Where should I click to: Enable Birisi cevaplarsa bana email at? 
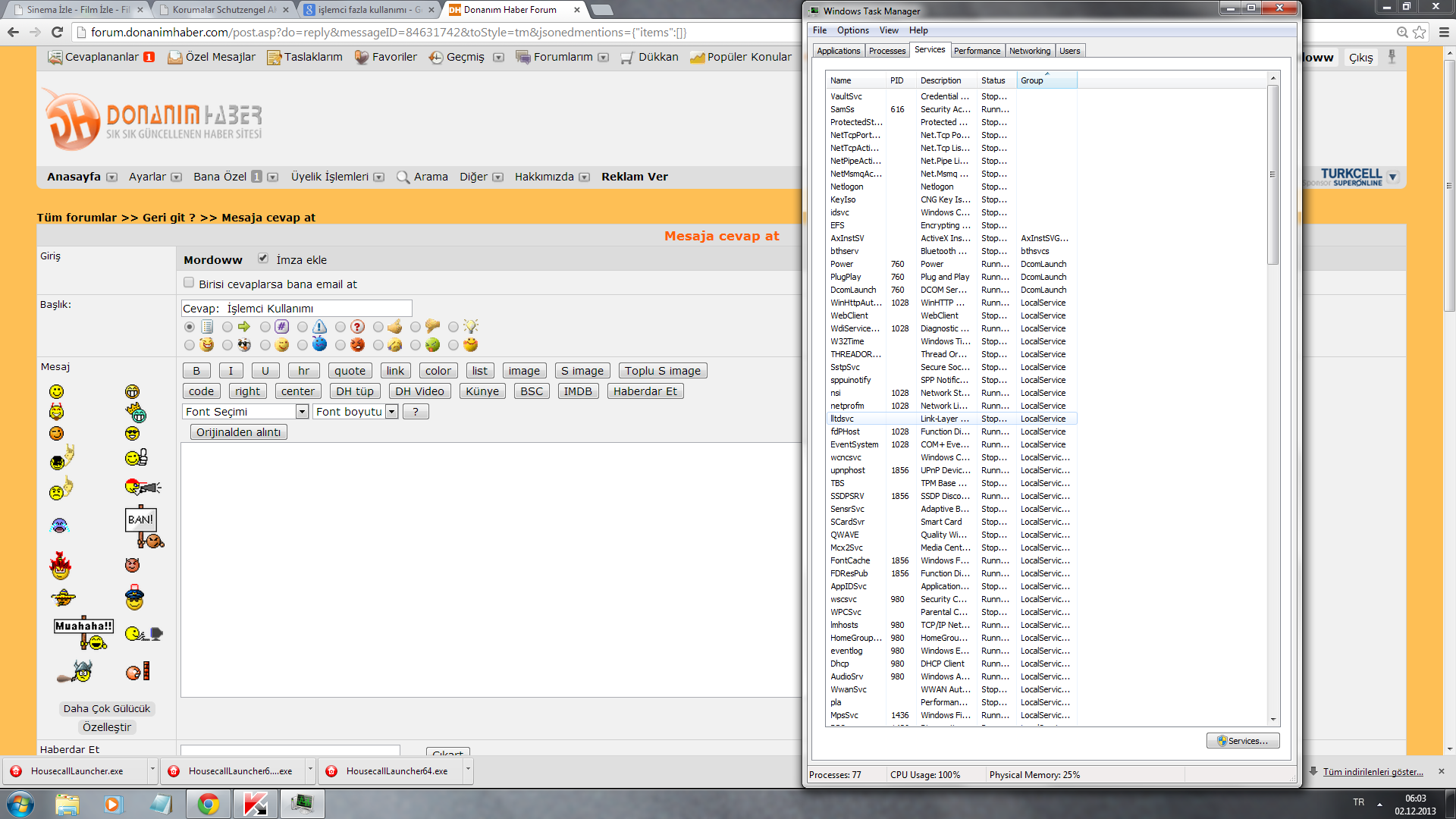point(189,283)
